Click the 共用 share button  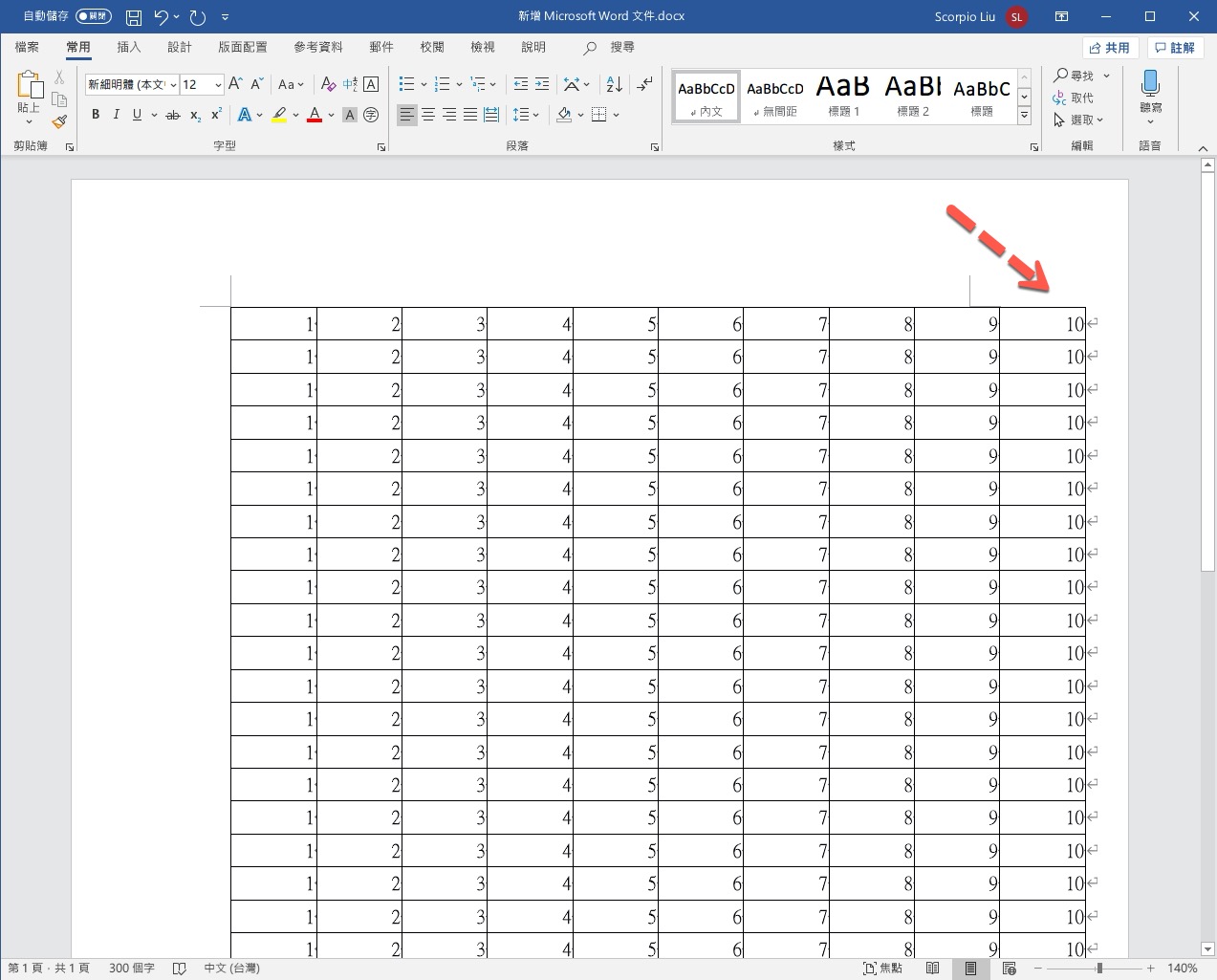coord(1109,48)
